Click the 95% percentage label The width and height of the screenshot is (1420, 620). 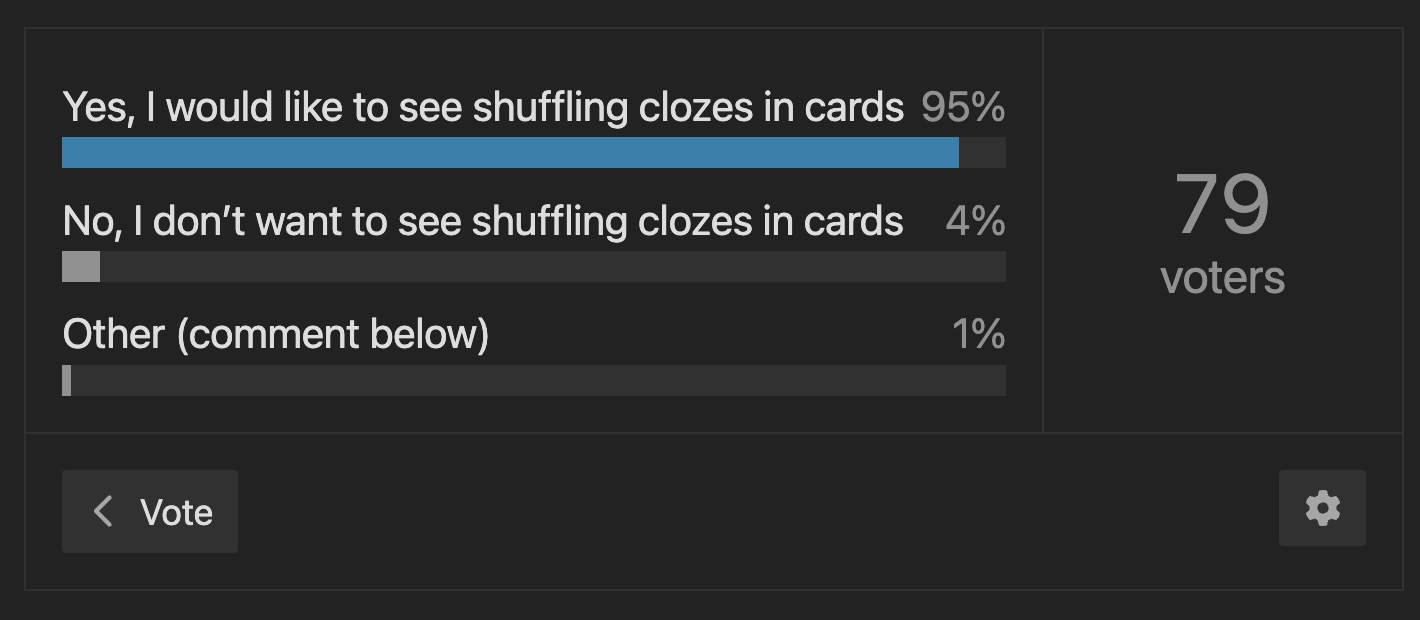click(x=963, y=106)
